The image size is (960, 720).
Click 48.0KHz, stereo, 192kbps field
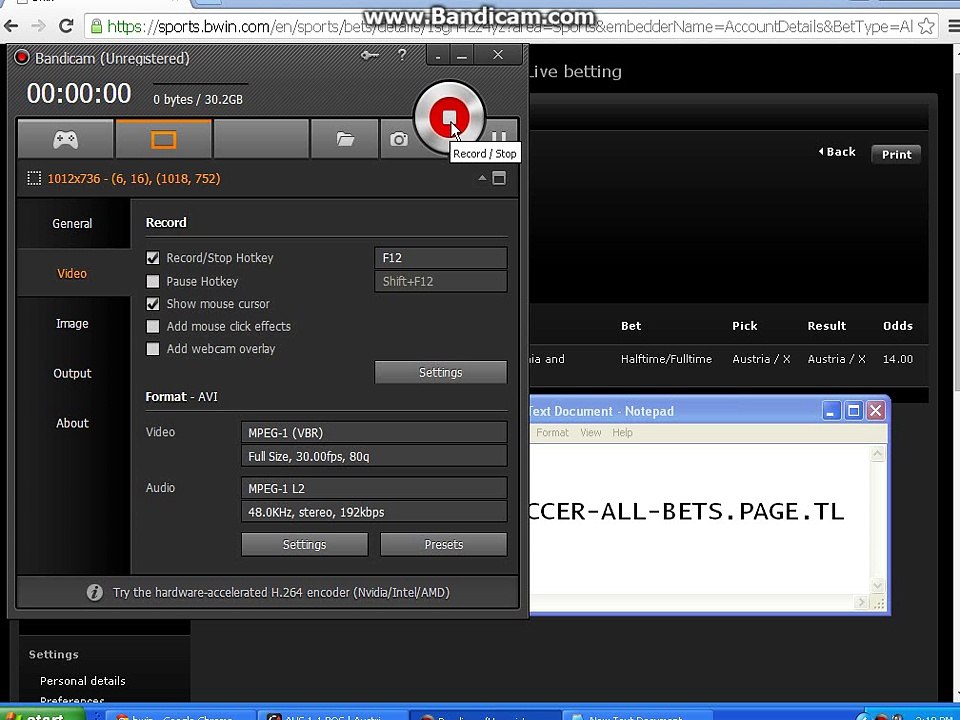point(374,512)
